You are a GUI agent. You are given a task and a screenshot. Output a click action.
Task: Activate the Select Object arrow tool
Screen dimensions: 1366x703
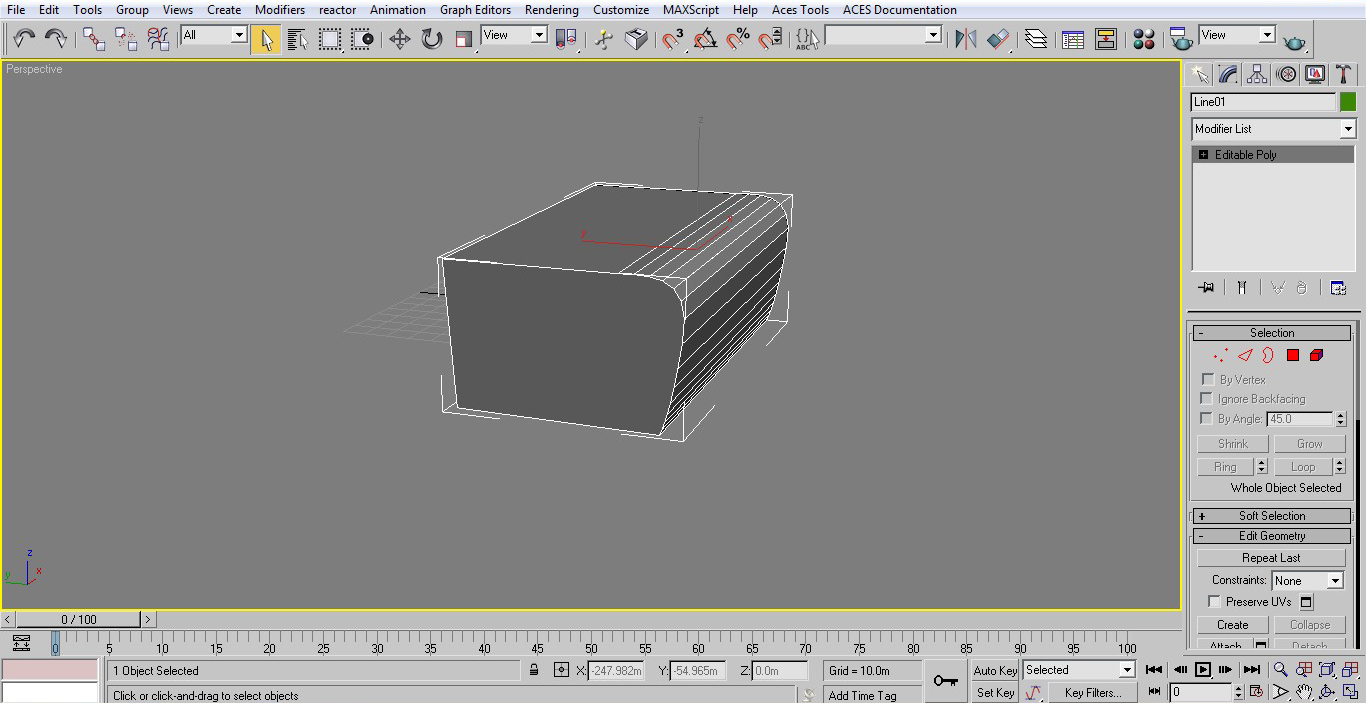point(266,39)
